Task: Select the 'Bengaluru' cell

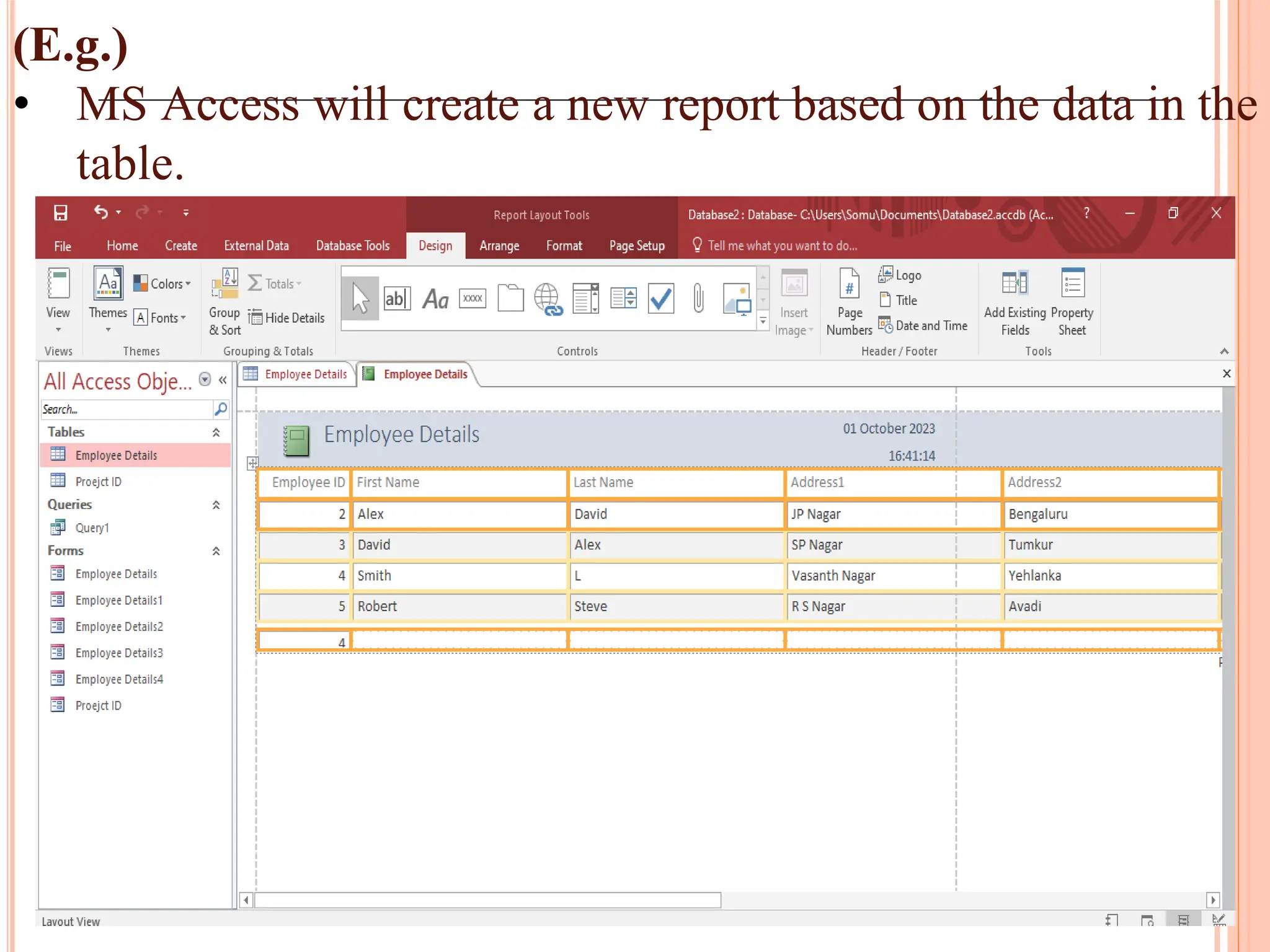Action: click(1110, 514)
